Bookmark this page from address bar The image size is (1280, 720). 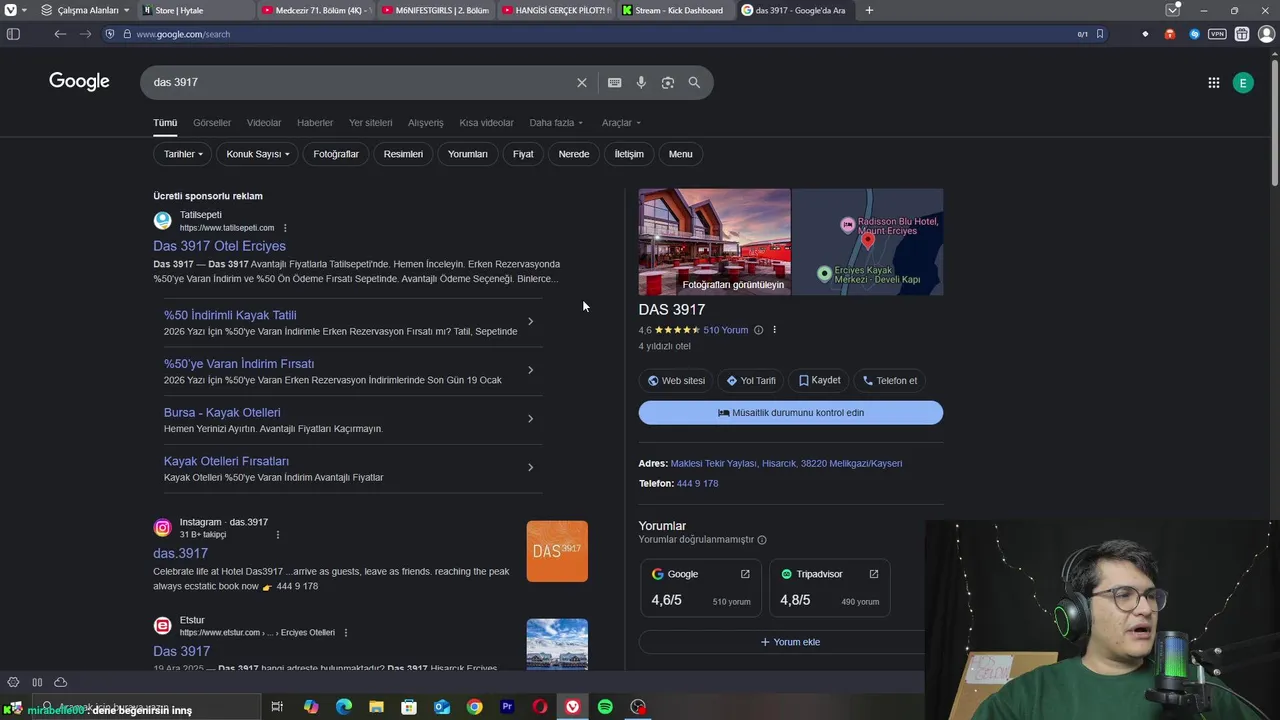click(1100, 34)
